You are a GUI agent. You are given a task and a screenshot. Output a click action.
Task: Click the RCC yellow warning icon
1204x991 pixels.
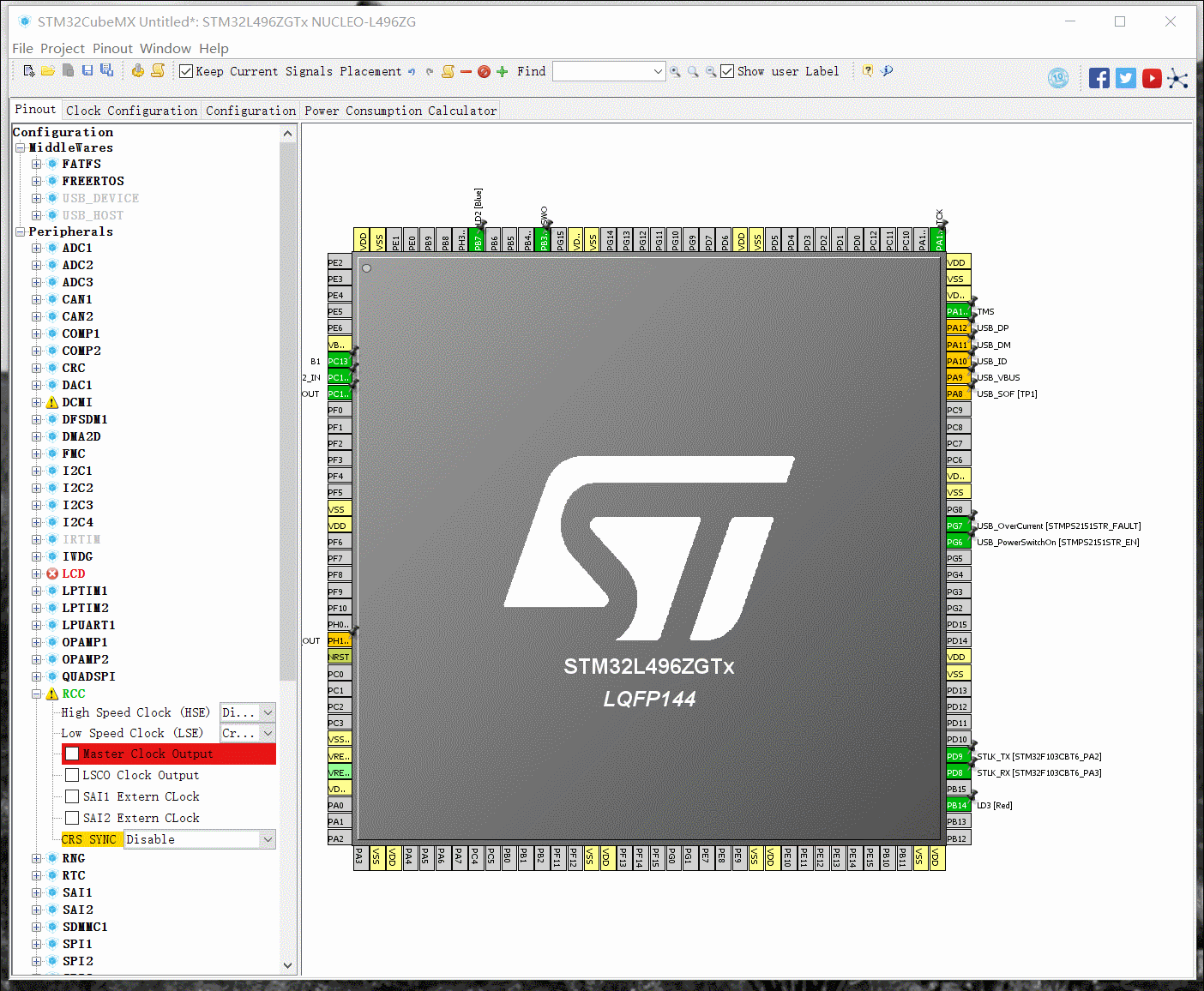(x=52, y=694)
